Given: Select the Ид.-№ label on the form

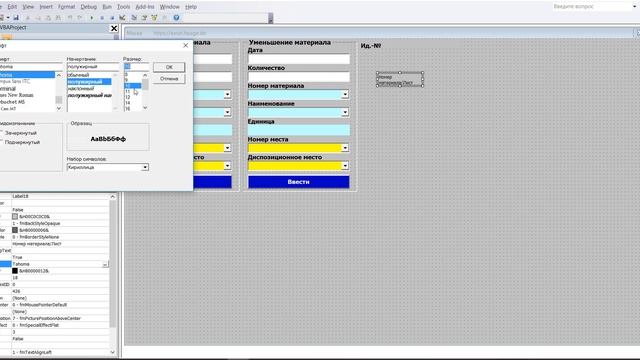Looking at the screenshot, I should pyautogui.click(x=371, y=46).
